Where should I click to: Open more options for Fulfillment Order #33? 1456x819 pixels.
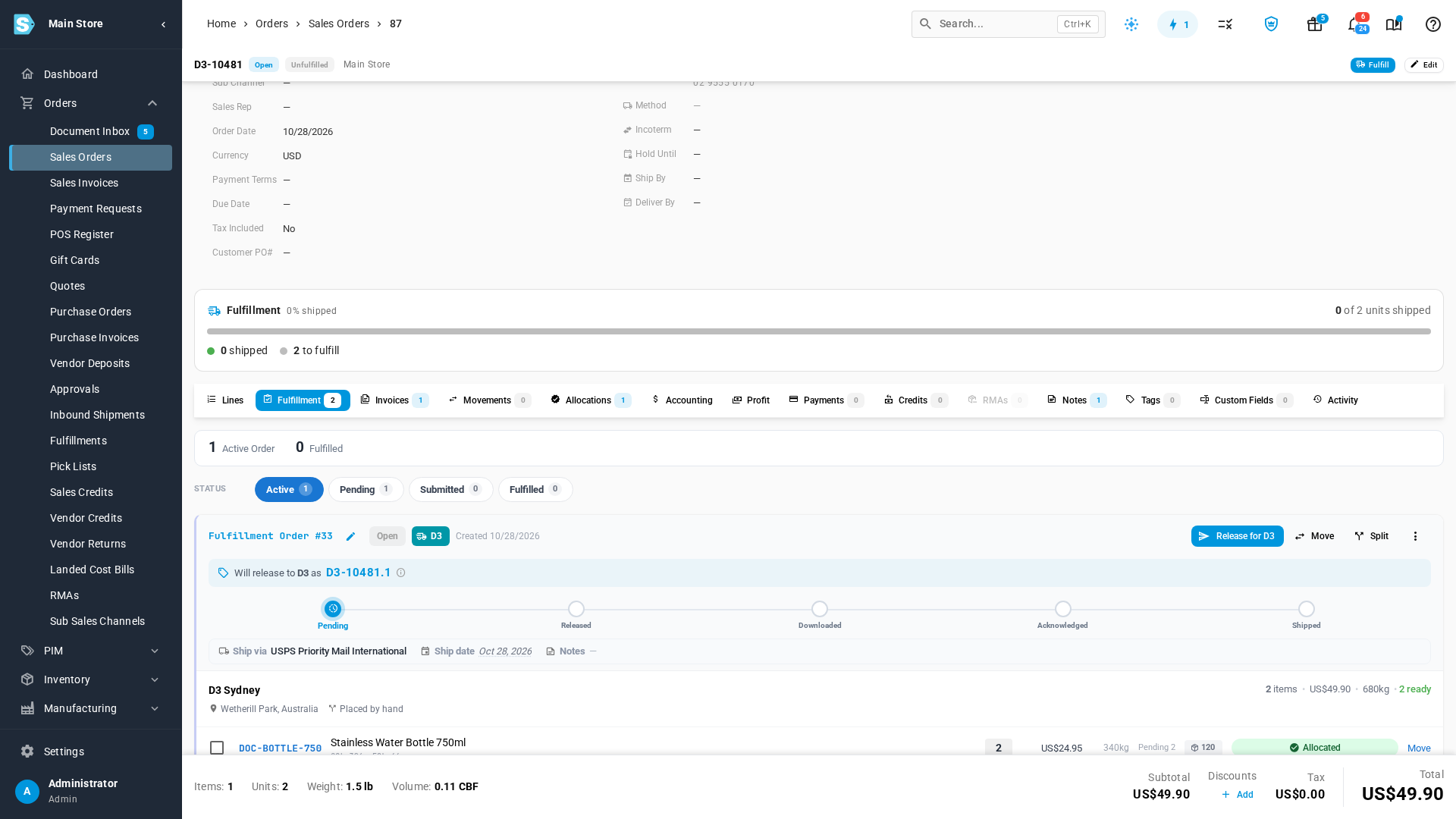click(1415, 536)
